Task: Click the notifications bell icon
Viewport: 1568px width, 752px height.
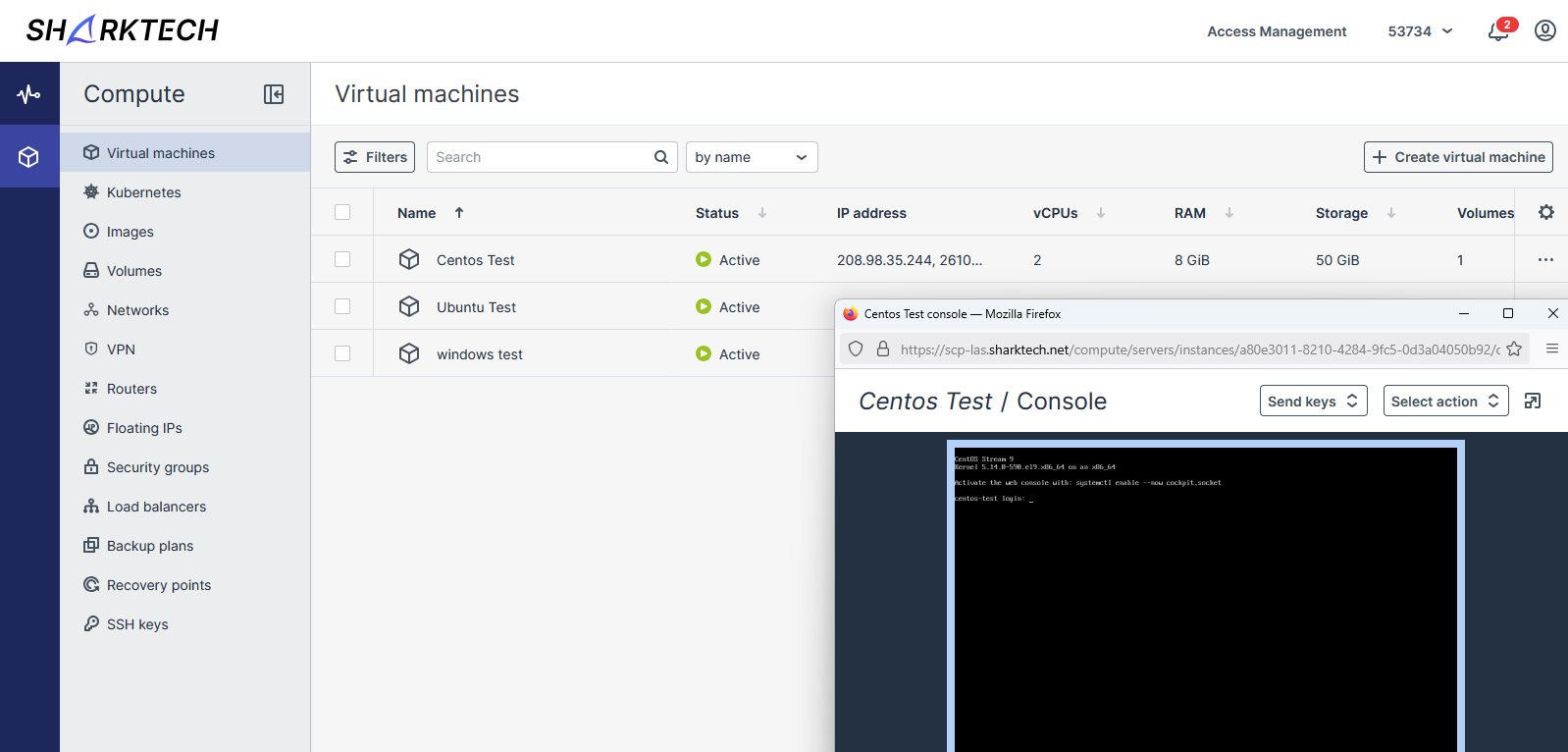Action: coord(1497,31)
